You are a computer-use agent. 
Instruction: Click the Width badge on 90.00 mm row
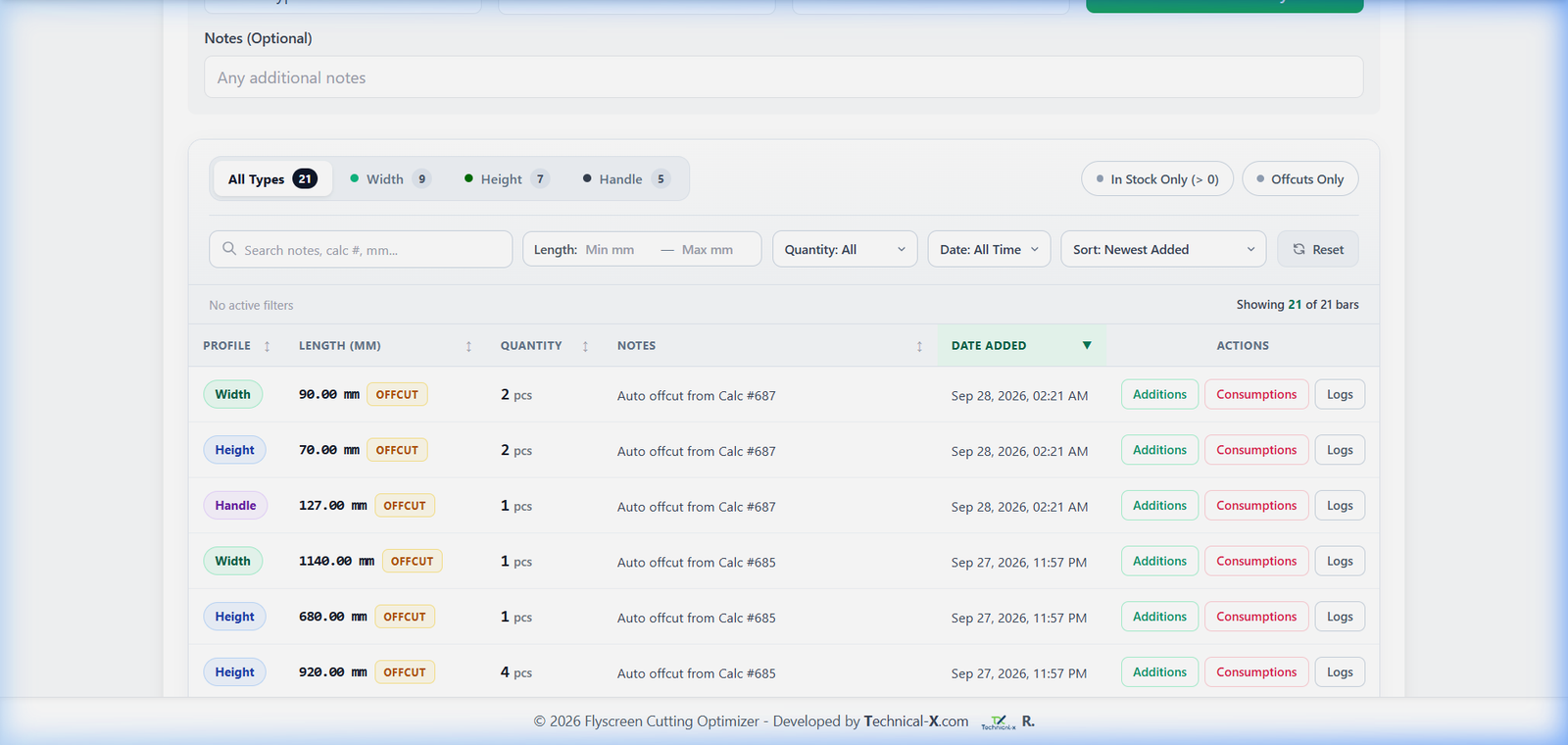pyautogui.click(x=232, y=394)
